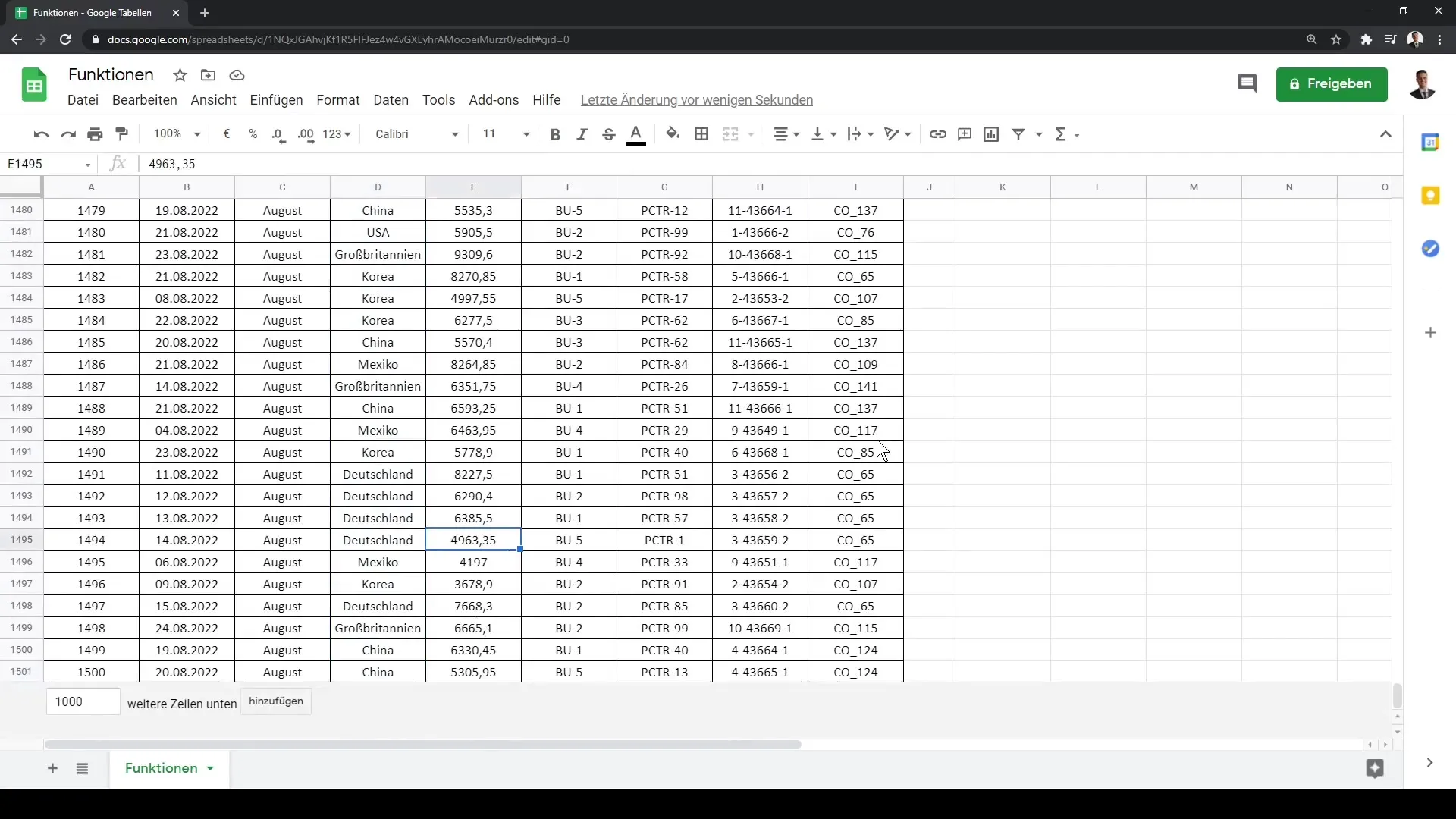Viewport: 1456px width, 819px height.
Task: Toggle strikethrough formatting
Action: click(608, 134)
